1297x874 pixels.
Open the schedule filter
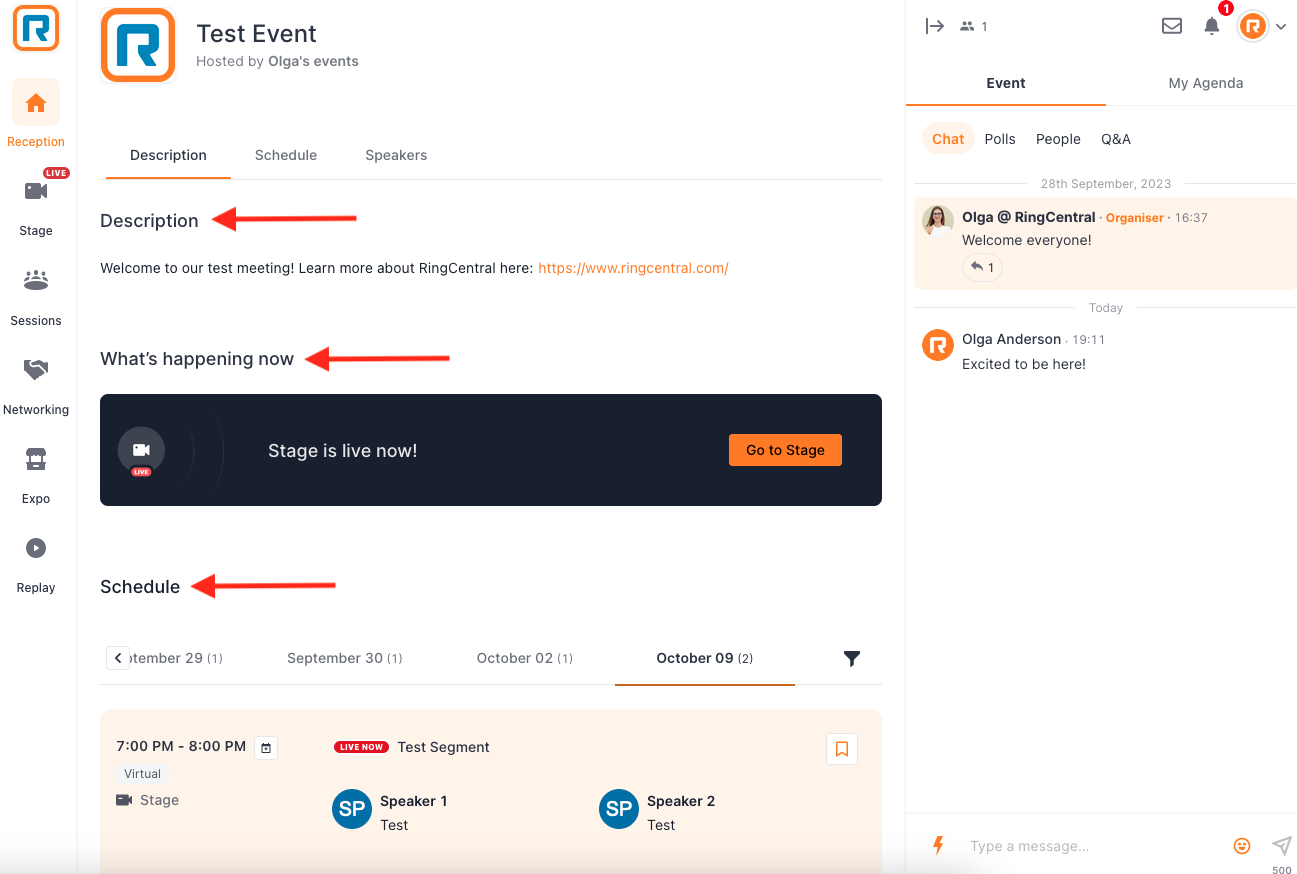point(852,658)
